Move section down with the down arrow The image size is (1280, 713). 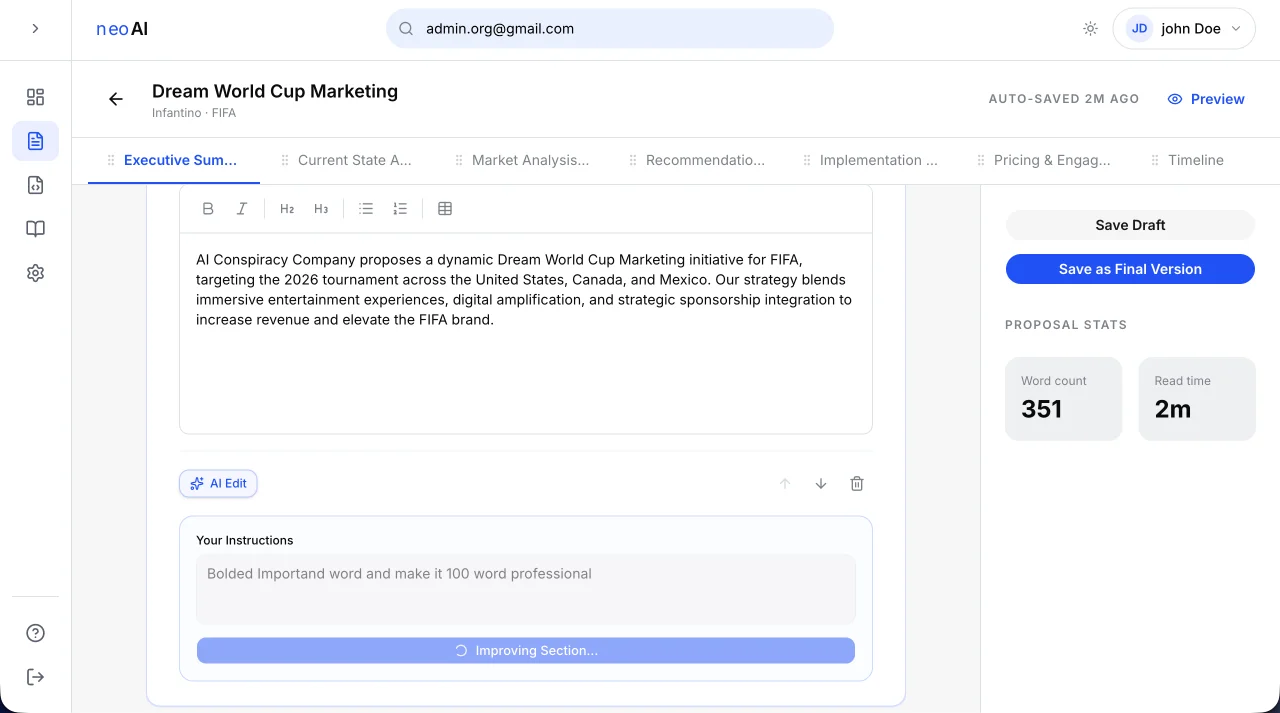[821, 484]
